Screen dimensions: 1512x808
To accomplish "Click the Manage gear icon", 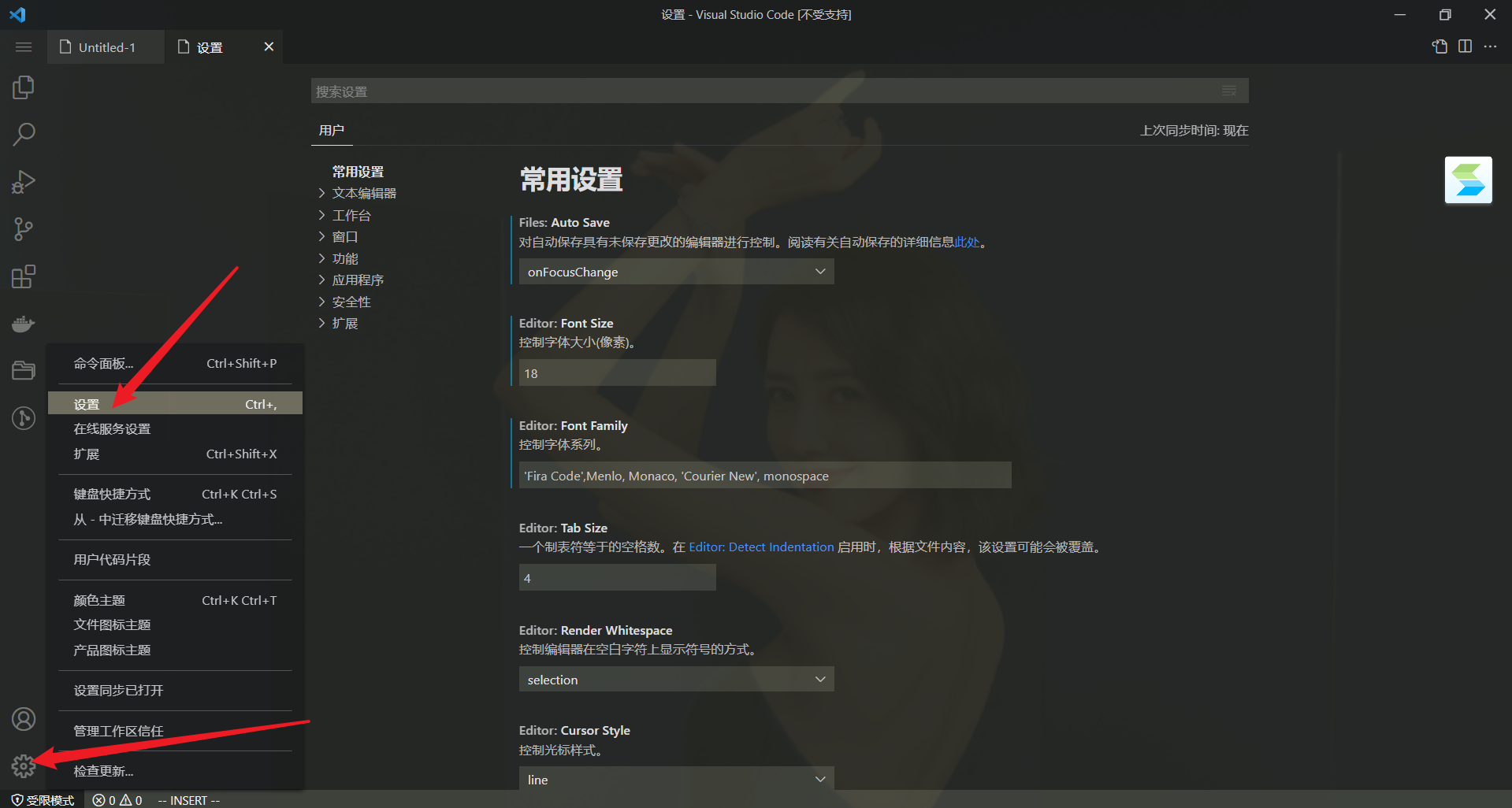I will (24, 765).
